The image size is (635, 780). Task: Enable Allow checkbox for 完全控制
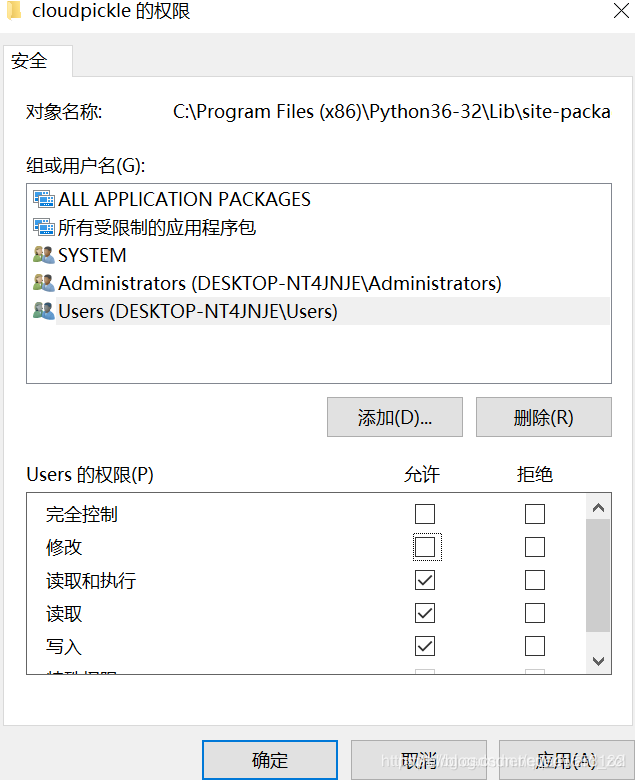425,514
